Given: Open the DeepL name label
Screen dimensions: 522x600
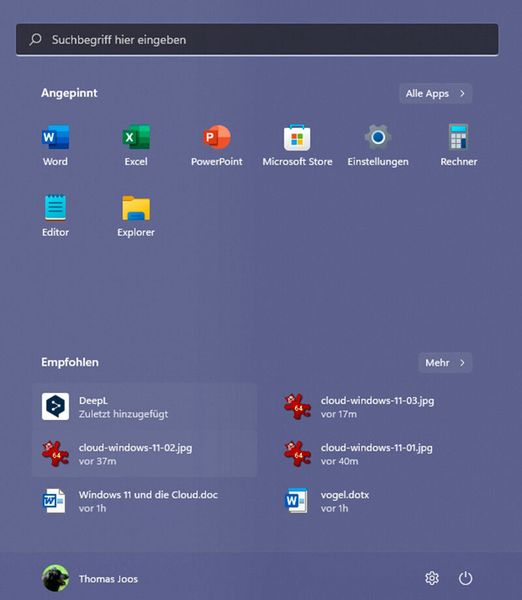Looking at the screenshot, I should tap(93, 401).
